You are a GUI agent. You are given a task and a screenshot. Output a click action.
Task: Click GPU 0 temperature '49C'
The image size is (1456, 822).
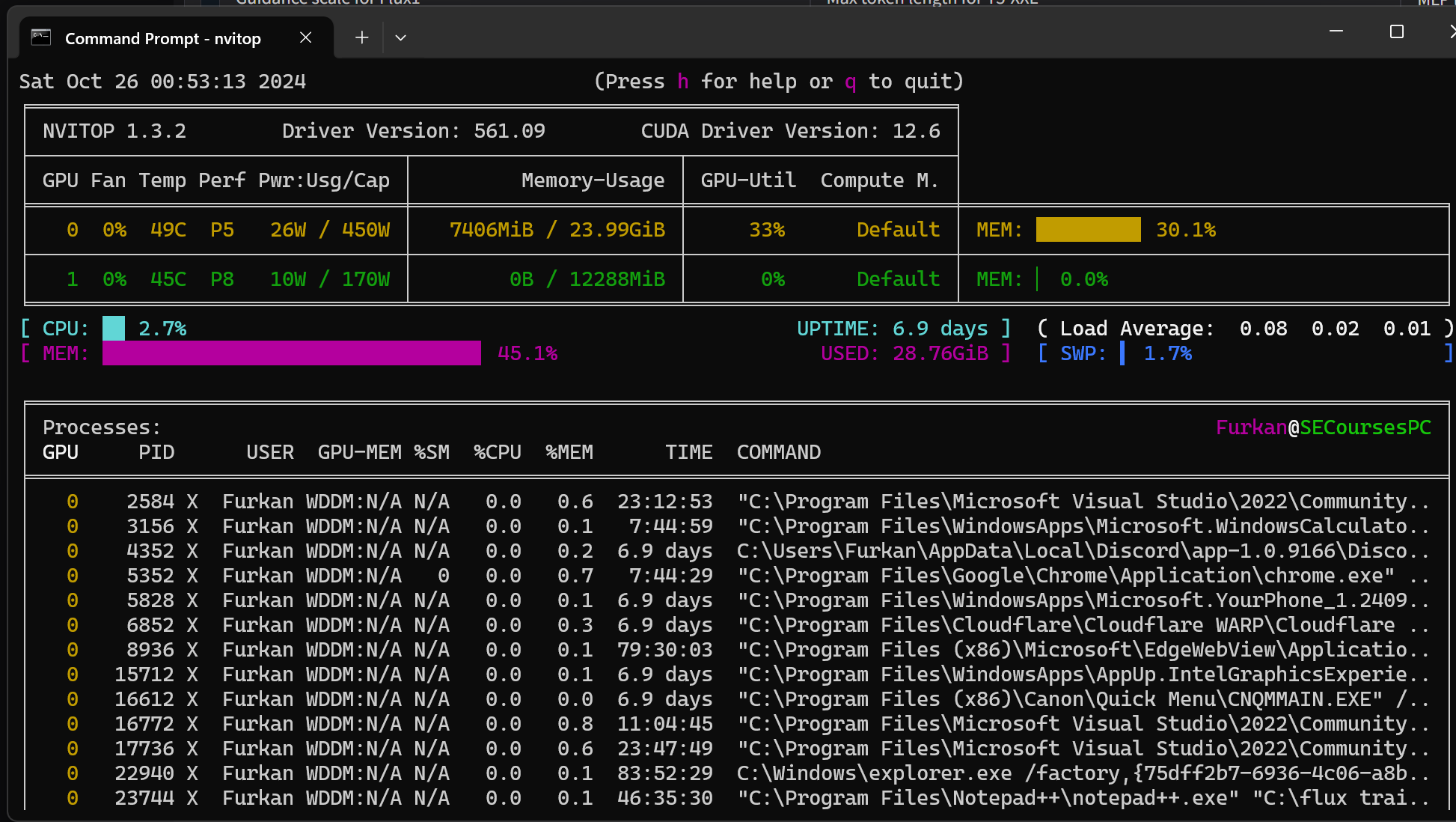(168, 230)
